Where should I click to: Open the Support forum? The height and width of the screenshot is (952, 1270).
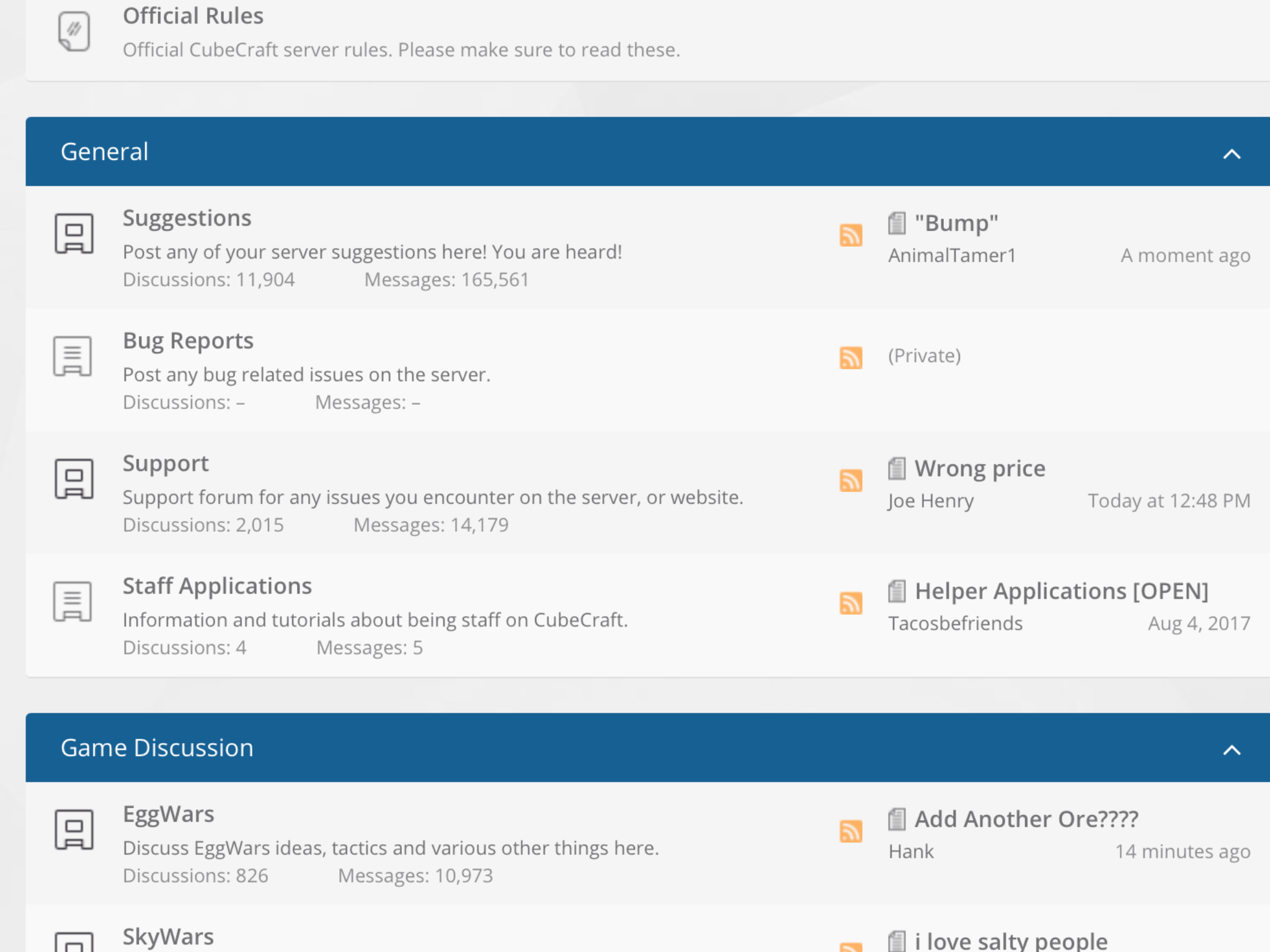(x=166, y=464)
